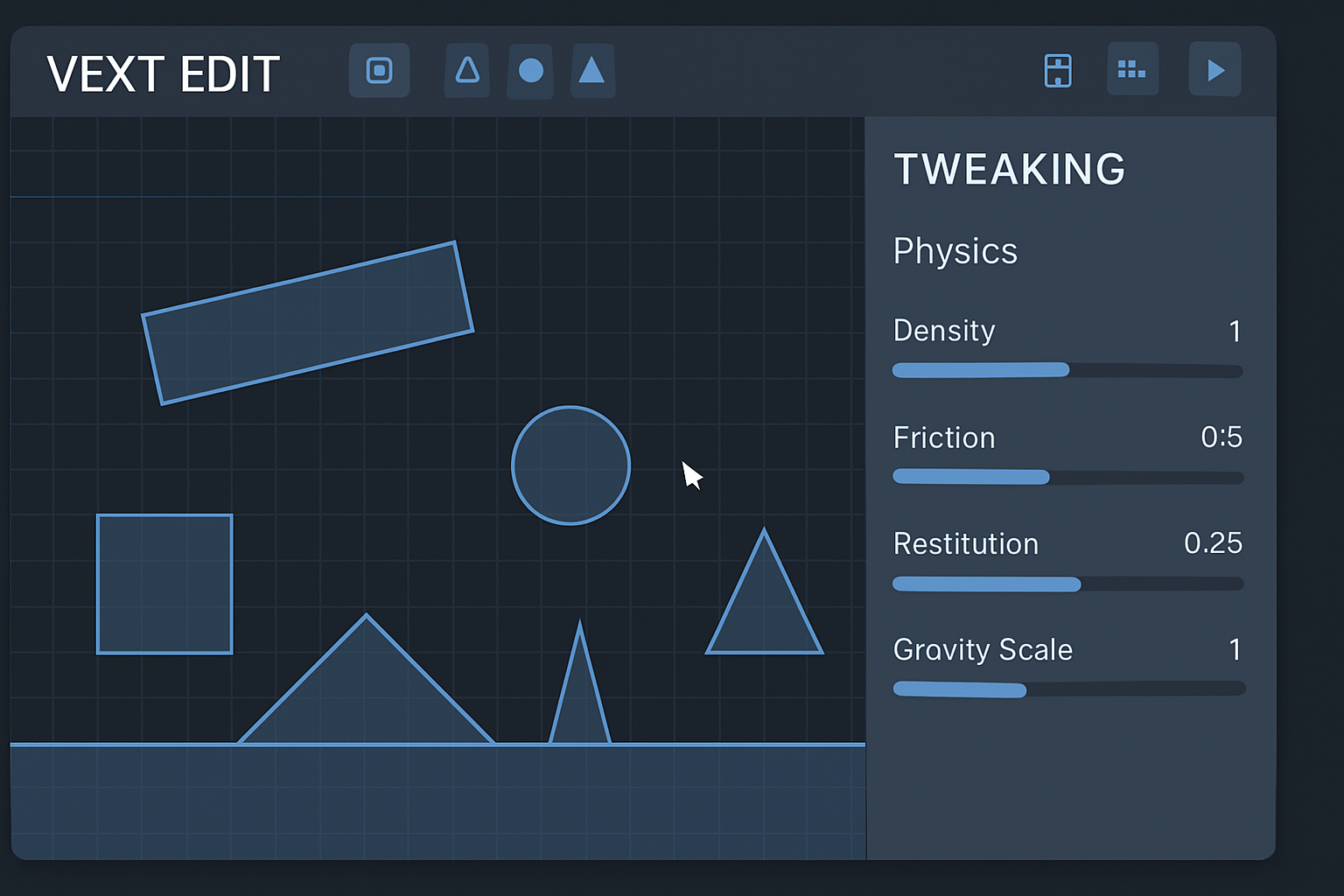Click the save icon in the top bar
Image resolution: width=1344 pixels, height=896 pixels.
coord(1058,70)
